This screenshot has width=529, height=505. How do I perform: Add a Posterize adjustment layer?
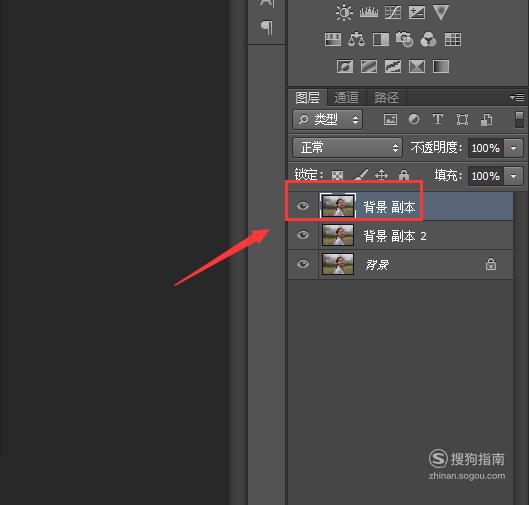tap(369, 66)
